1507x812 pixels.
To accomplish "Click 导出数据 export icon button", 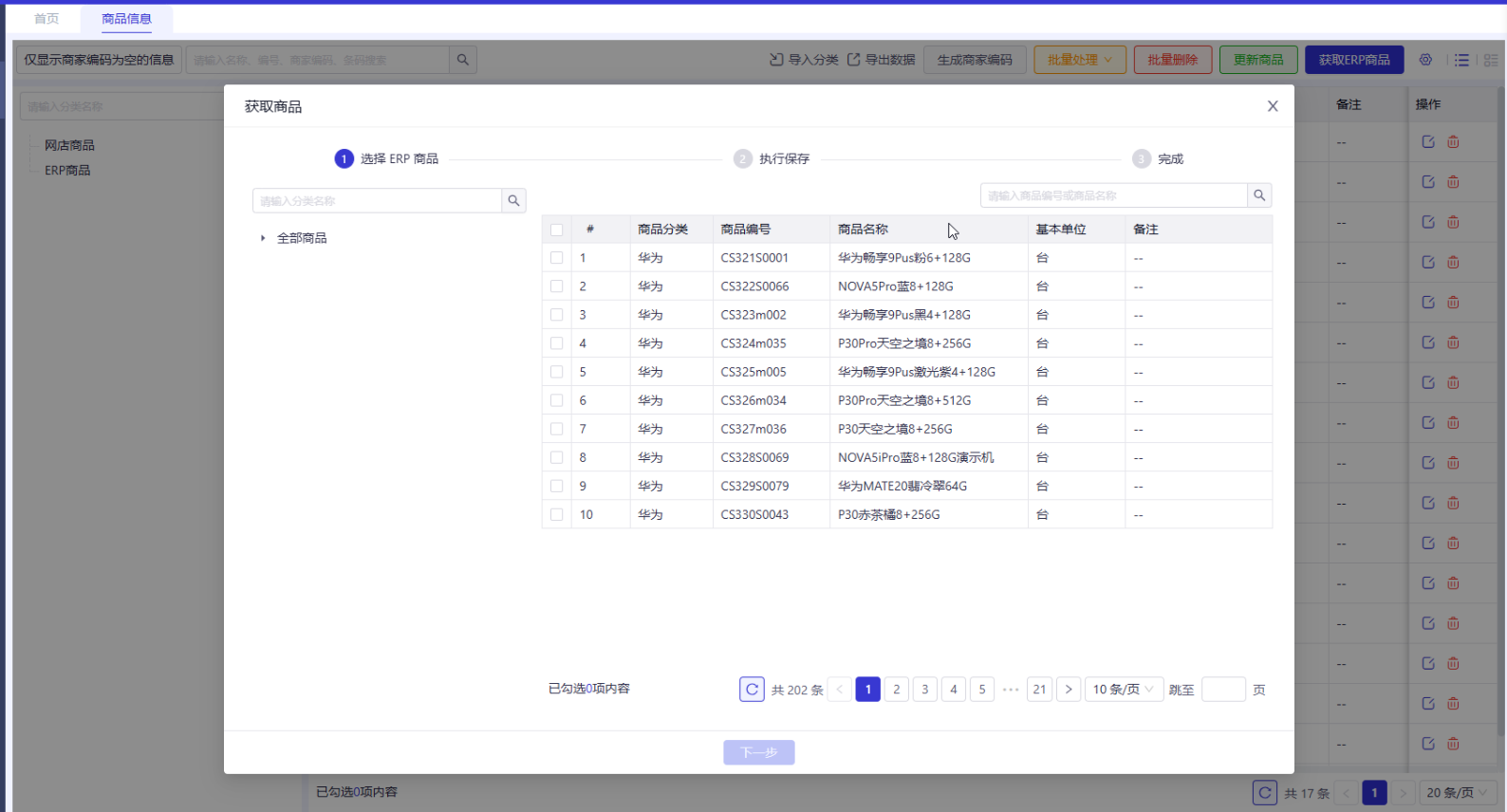I will (881, 60).
